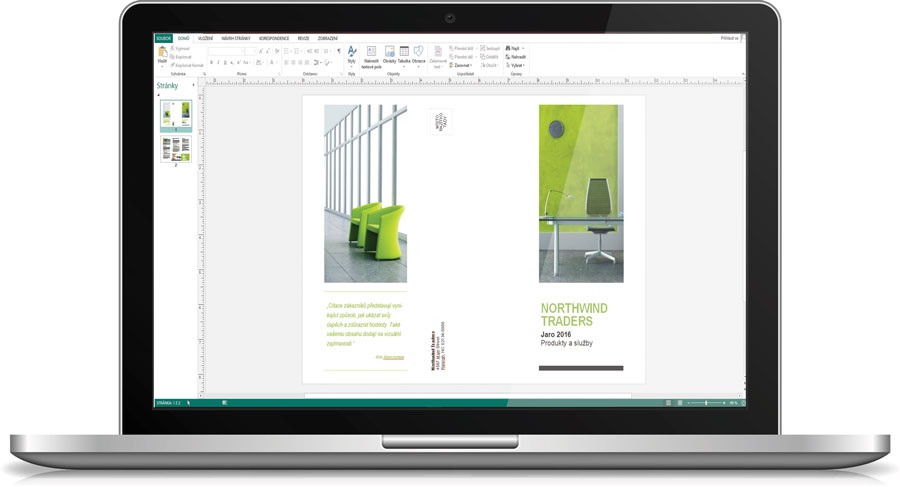
Task: Click the STRÁNKA 1 z 2 status indicator
Action: tap(168, 403)
